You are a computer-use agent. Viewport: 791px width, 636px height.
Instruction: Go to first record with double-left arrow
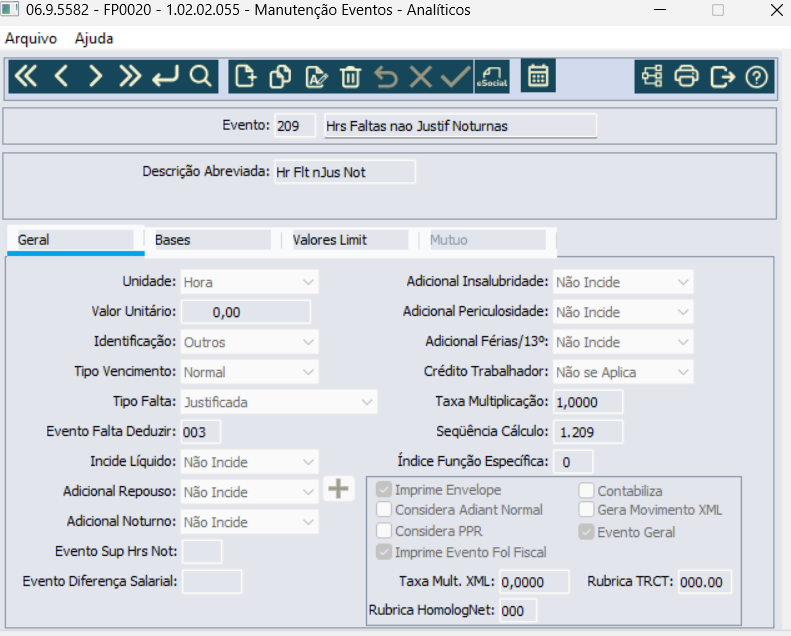[26, 77]
